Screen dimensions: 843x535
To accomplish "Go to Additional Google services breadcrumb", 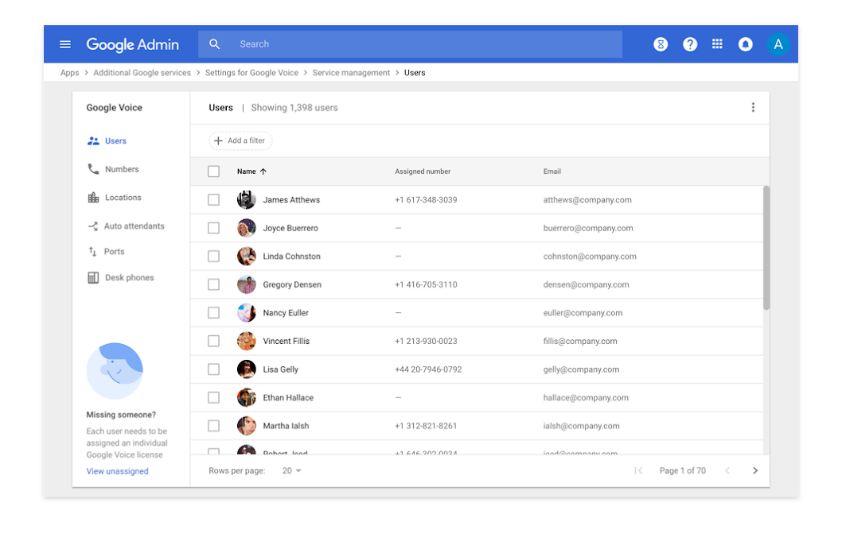I will (x=142, y=73).
